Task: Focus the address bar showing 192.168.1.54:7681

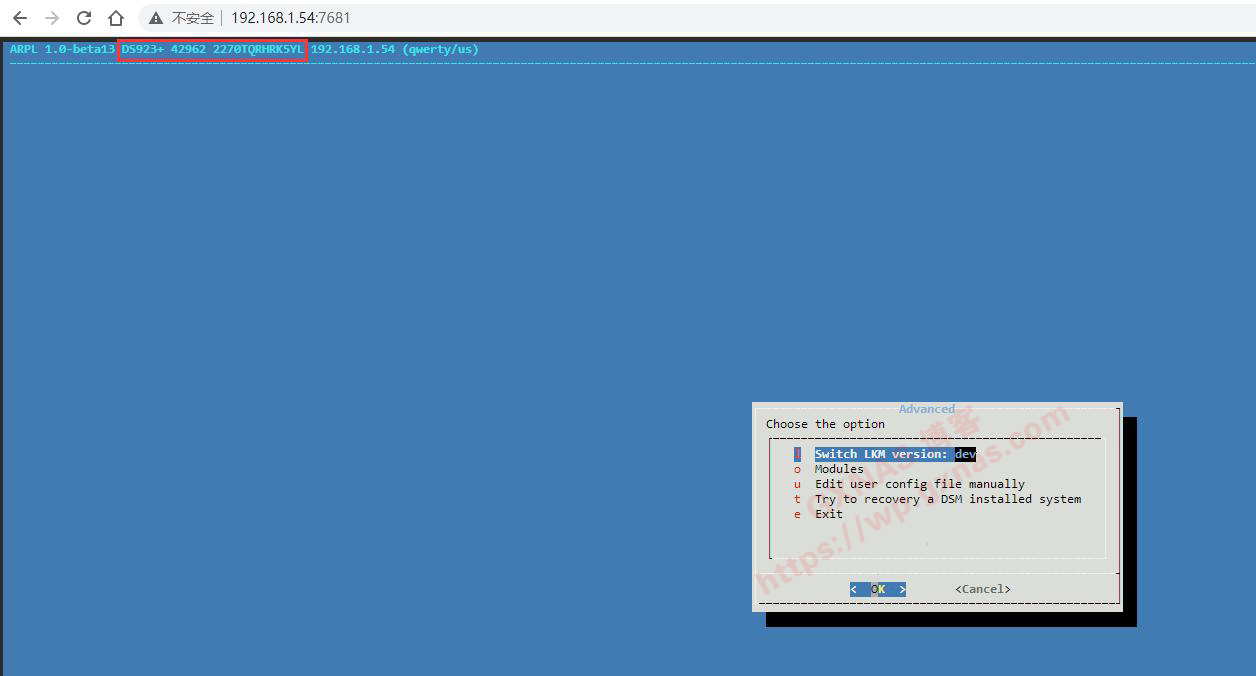Action: point(291,18)
